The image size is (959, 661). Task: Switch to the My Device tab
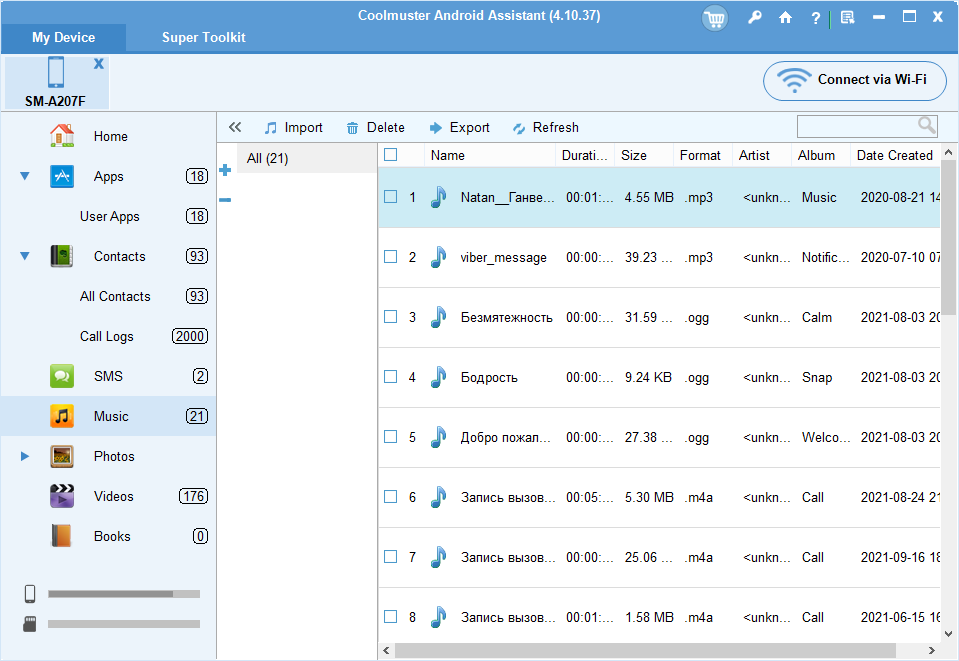point(64,37)
